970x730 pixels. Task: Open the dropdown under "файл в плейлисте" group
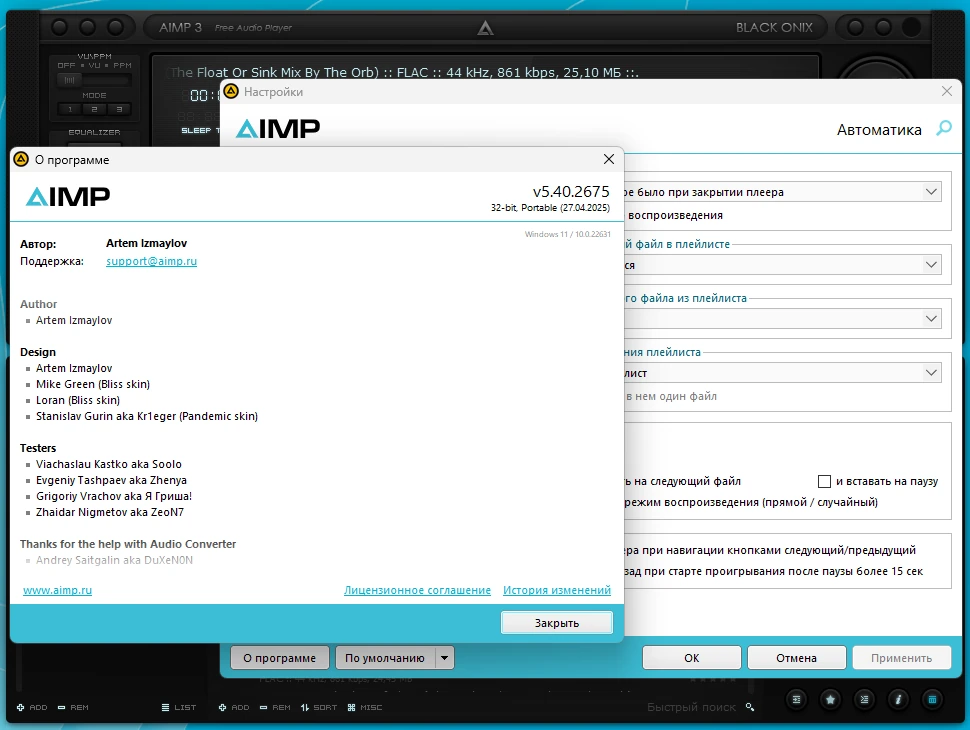[x=931, y=265]
